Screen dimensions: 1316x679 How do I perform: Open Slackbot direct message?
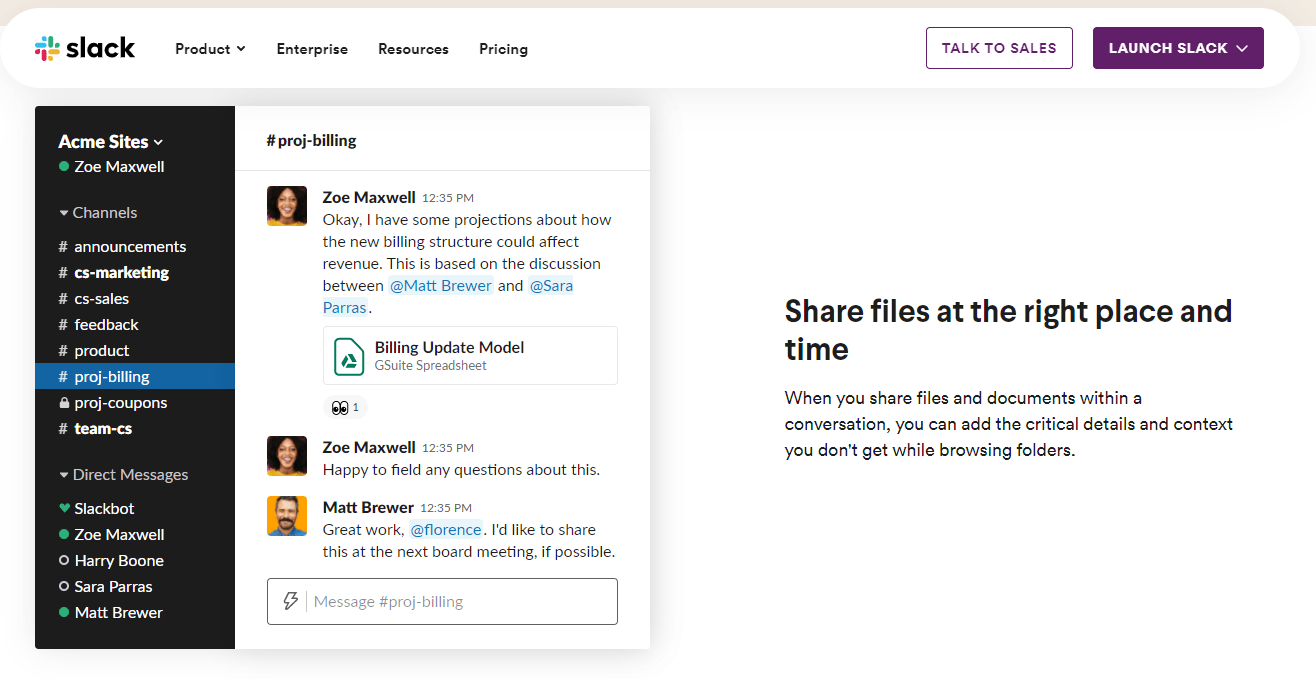[135, 509]
